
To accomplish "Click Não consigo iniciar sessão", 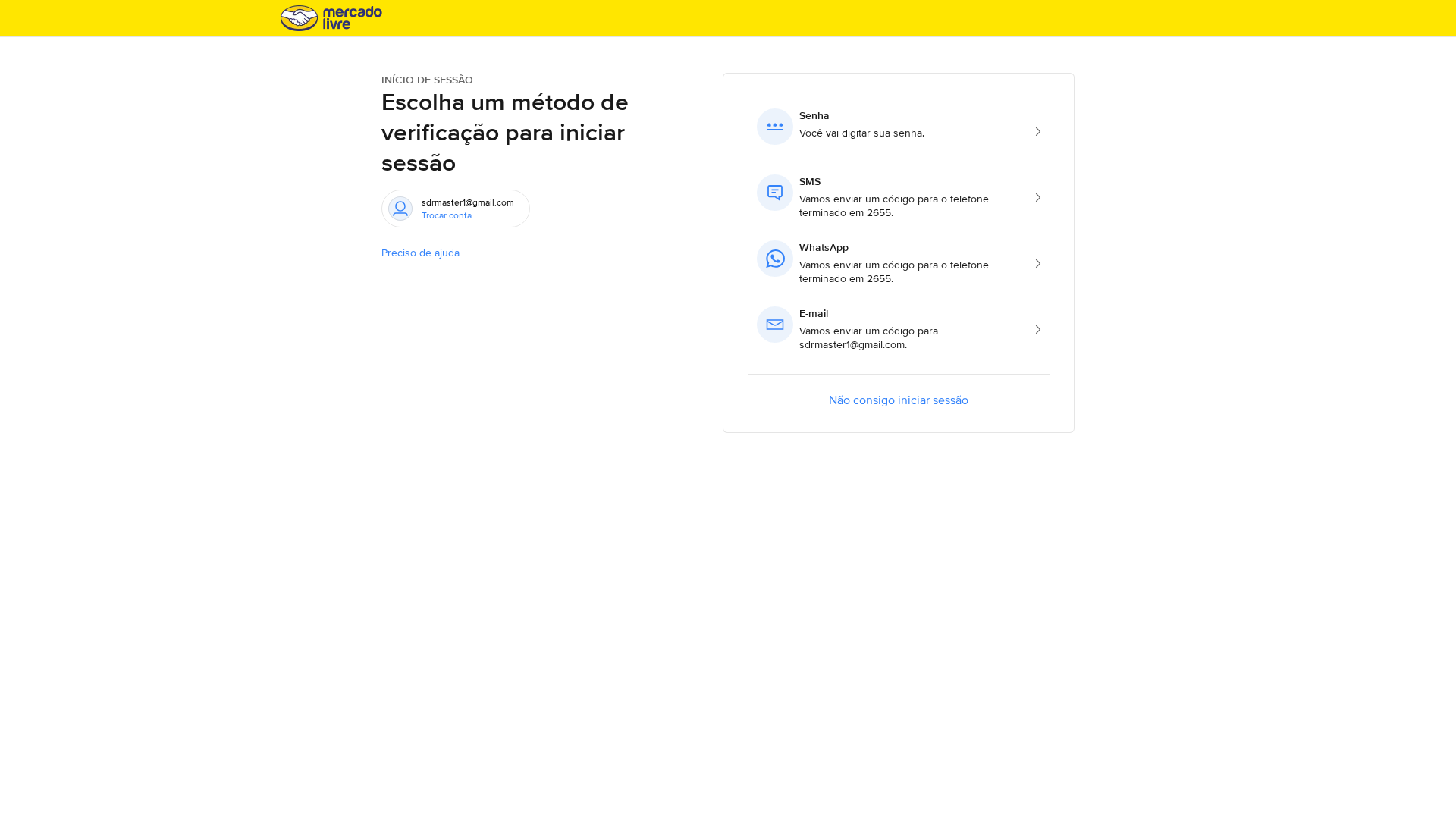I will pos(898,400).
